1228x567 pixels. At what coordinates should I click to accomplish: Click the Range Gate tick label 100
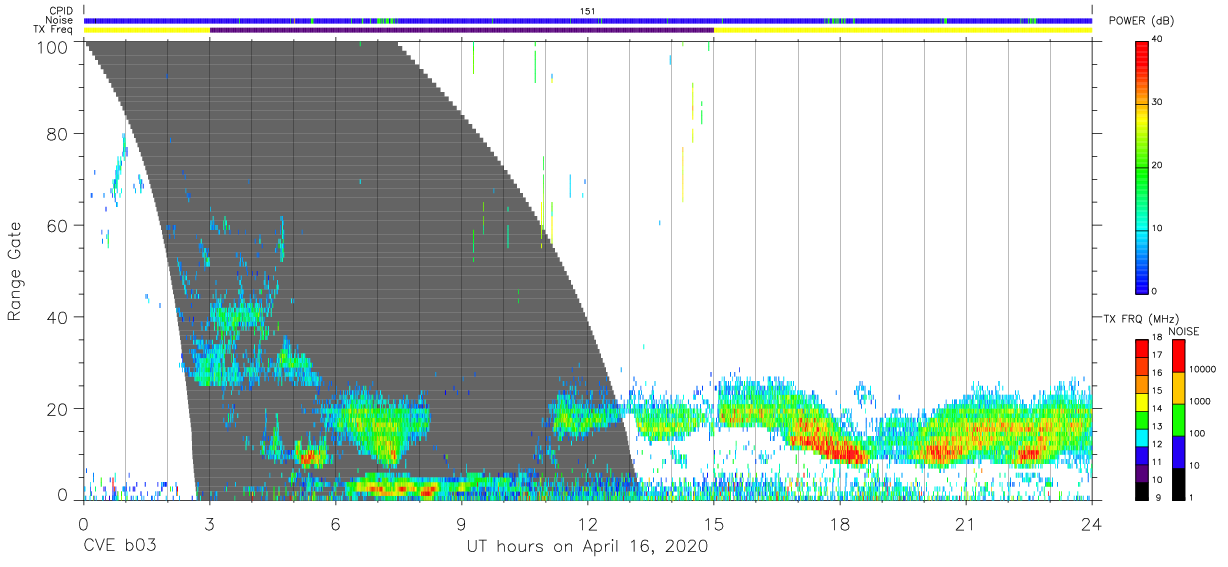(53, 47)
